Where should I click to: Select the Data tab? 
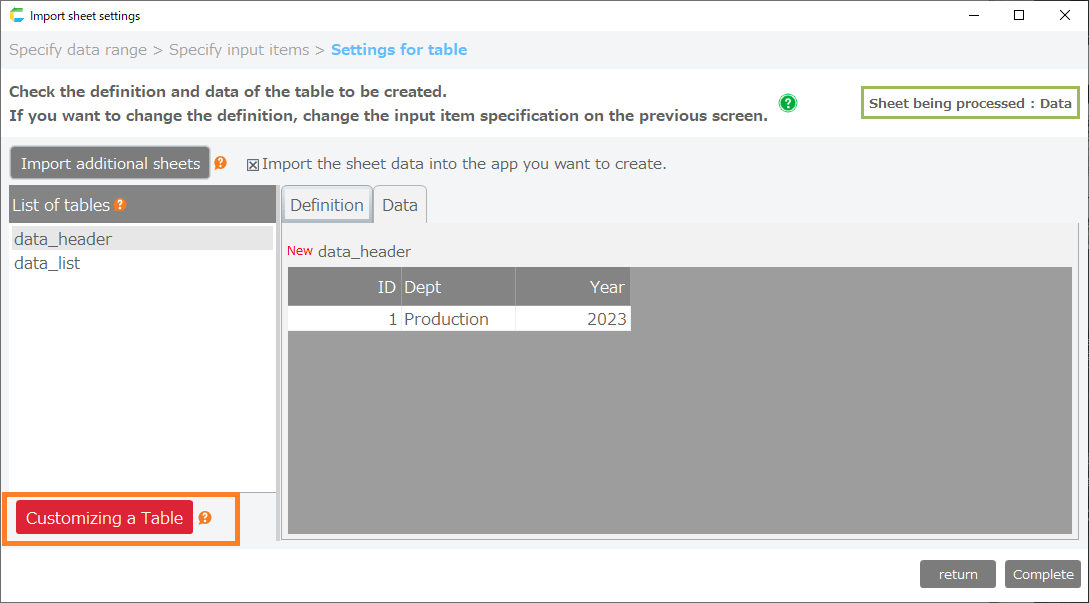point(400,205)
